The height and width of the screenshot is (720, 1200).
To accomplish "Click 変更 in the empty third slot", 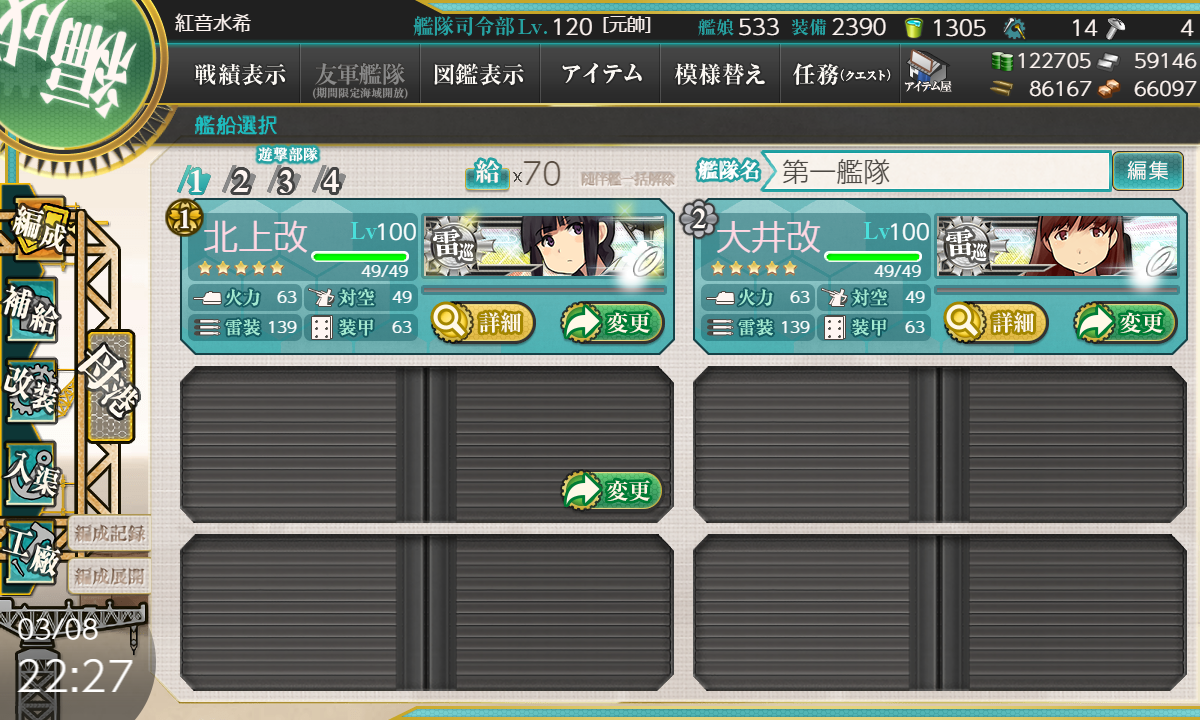I will (613, 490).
